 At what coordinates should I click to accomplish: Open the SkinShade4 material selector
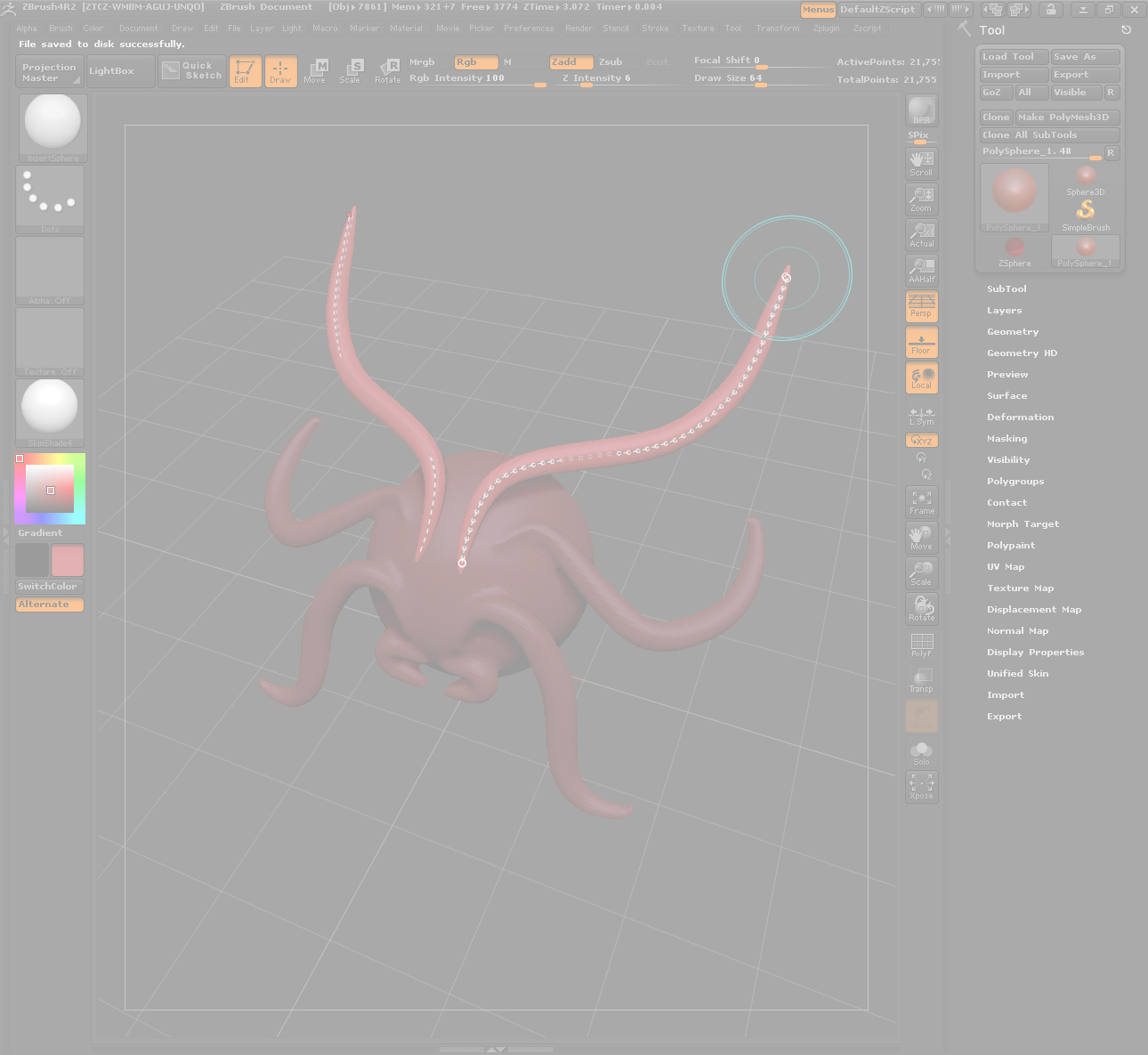(x=50, y=413)
